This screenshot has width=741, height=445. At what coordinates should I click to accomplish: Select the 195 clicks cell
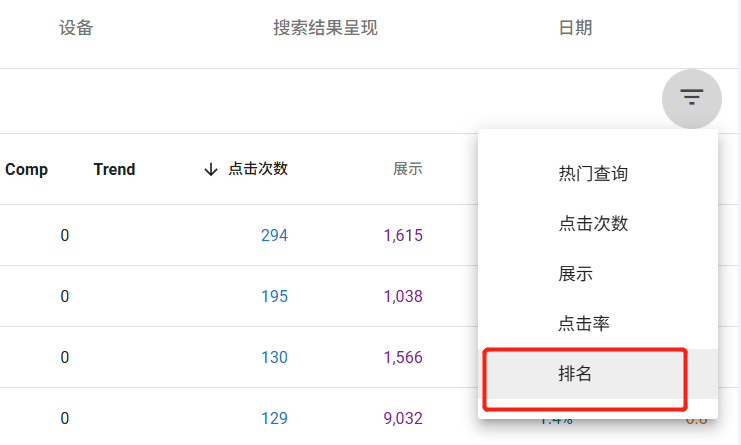pos(274,297)
